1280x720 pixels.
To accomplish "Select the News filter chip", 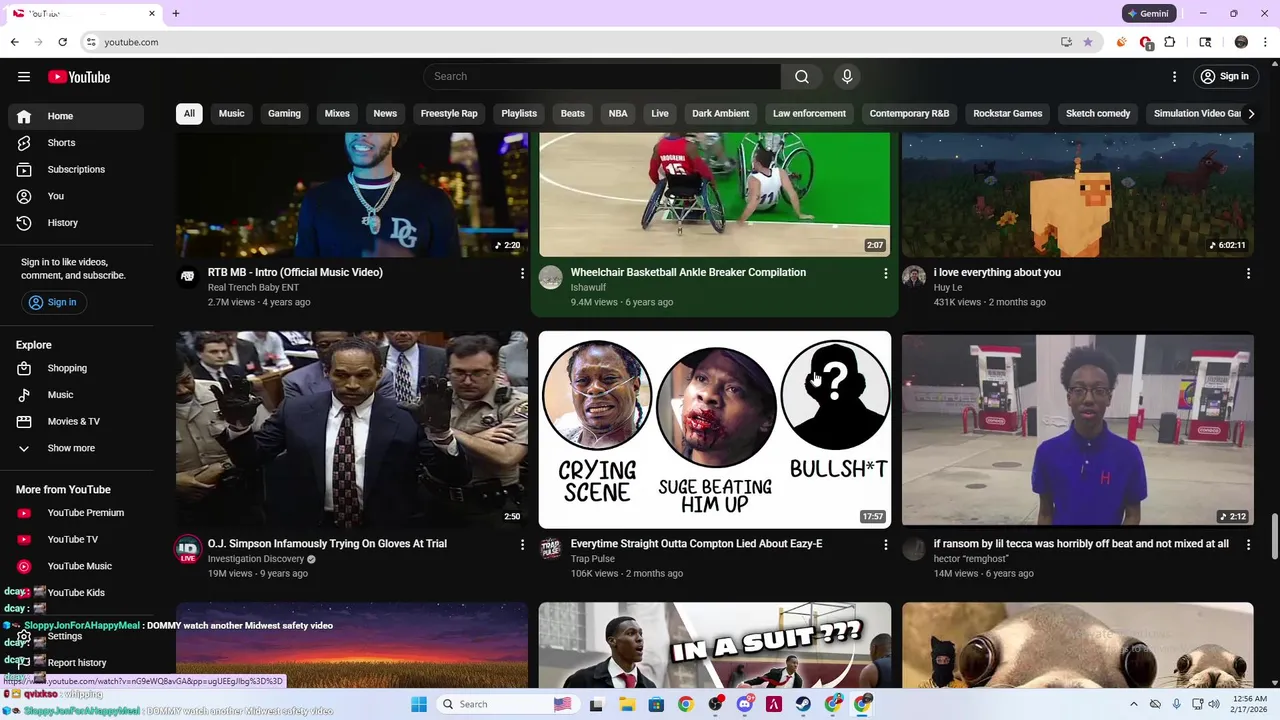I will (x=385, y=114).
